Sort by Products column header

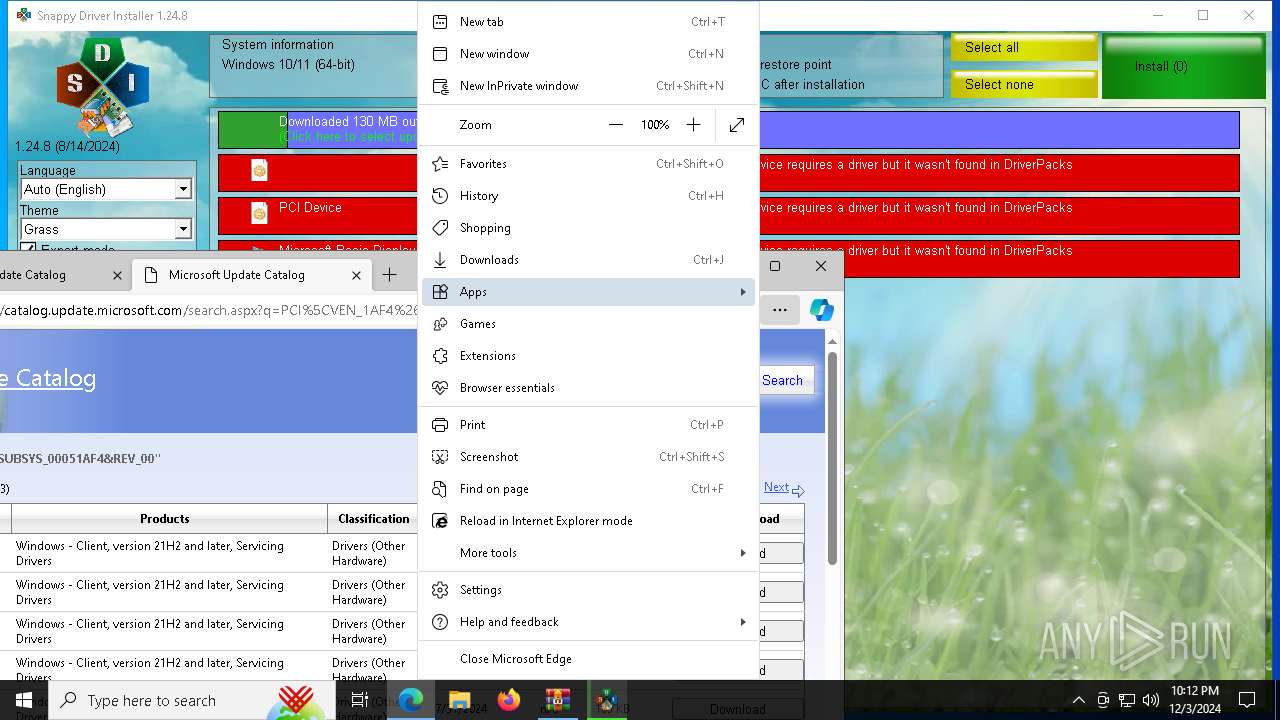point(165,519)
